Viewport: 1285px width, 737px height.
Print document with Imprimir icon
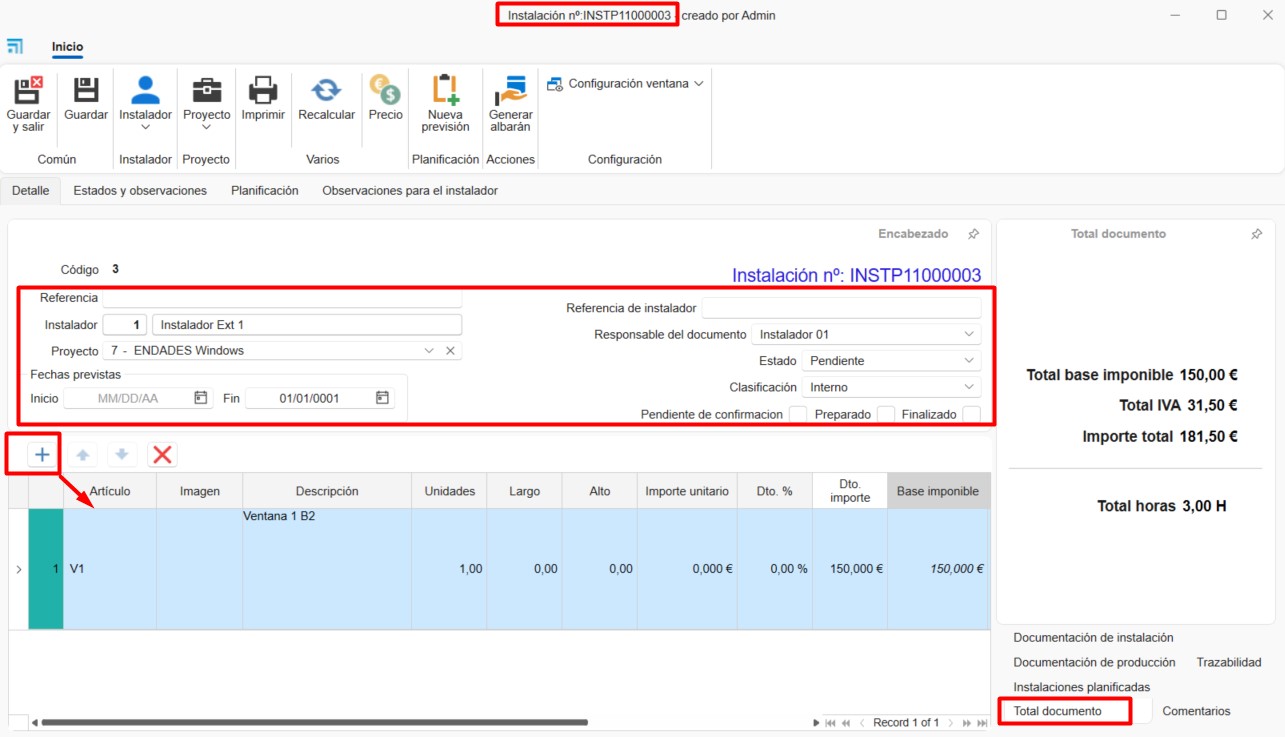tap(263, 91)
